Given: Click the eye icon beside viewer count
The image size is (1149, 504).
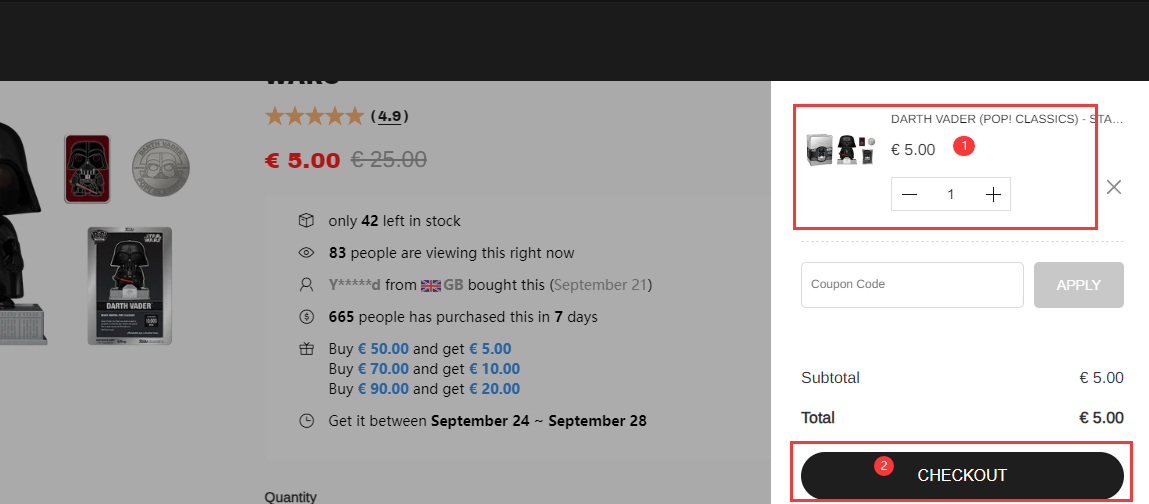Looking at the screenshot, I should [x=307, y=253].
